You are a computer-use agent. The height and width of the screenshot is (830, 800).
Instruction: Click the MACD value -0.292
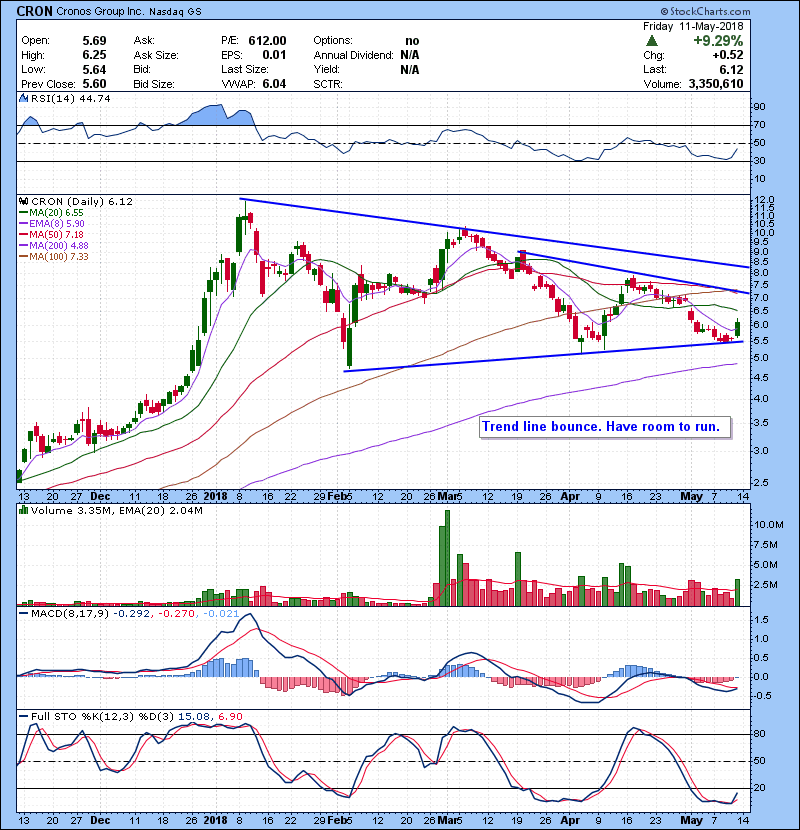pos(131,614)
